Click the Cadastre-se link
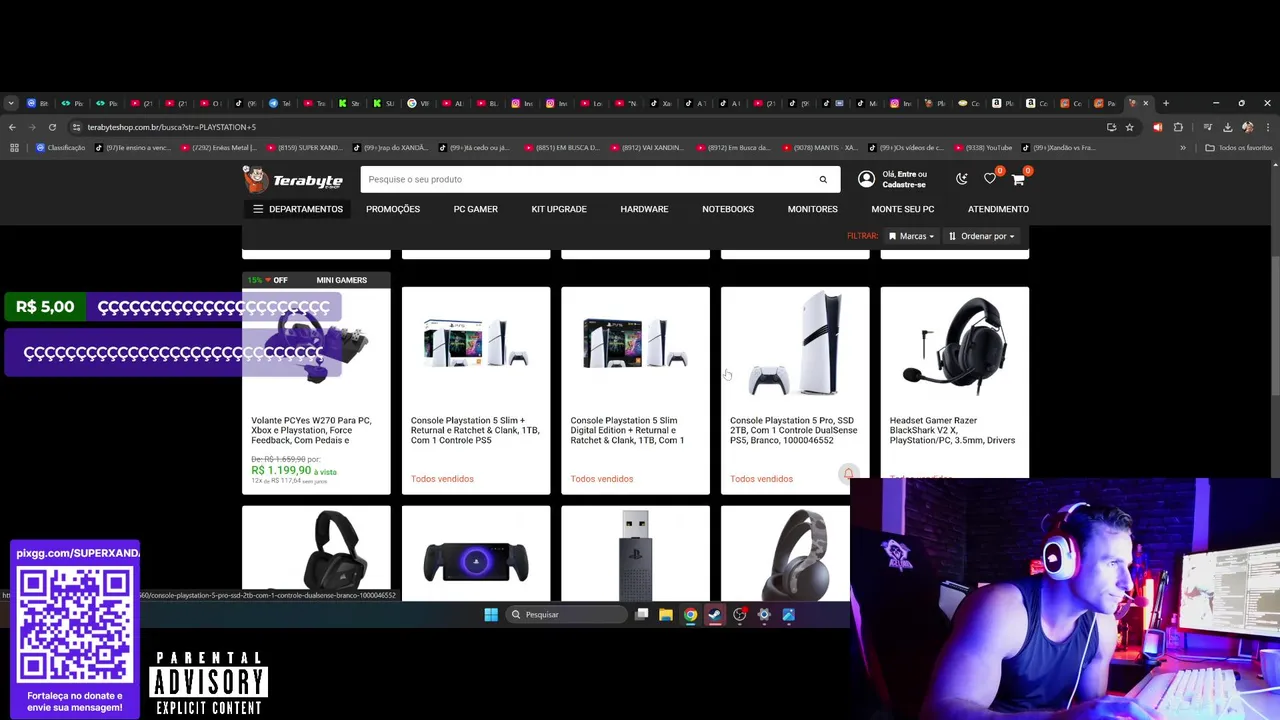This screenshot has width=1280, height=720. [903, 184]
